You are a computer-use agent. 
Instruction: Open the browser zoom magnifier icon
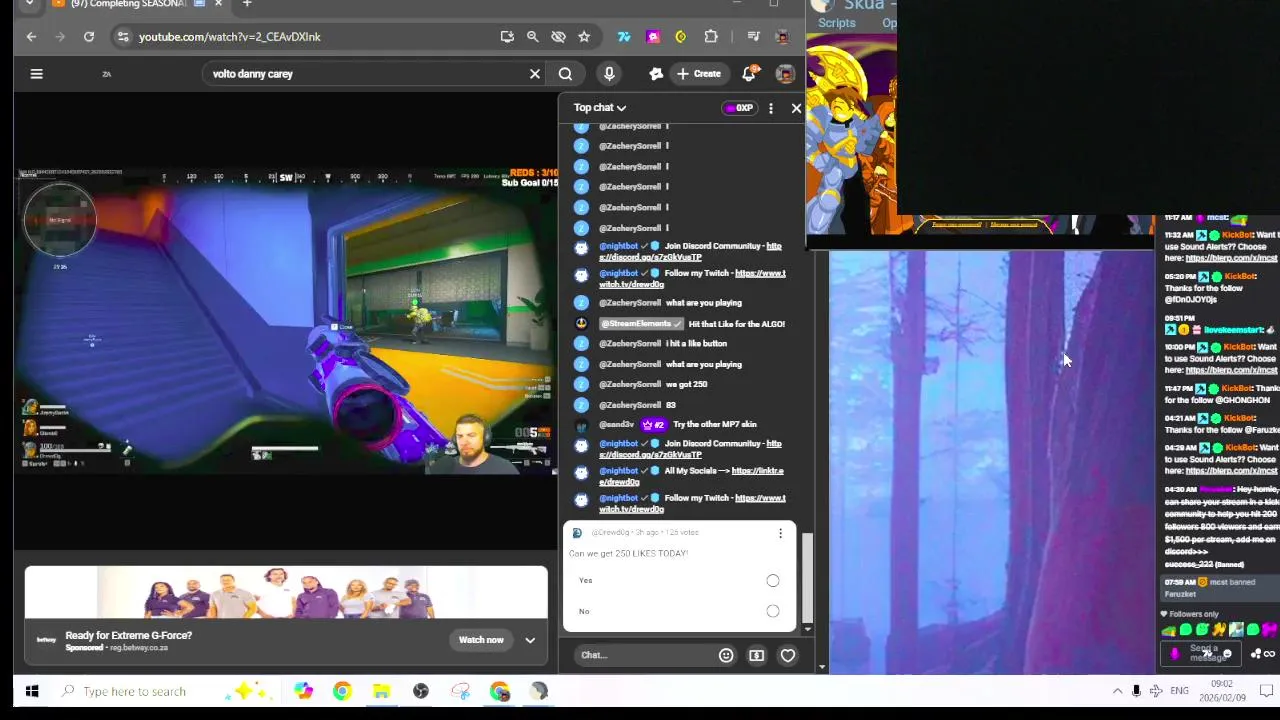coord(533,36)
